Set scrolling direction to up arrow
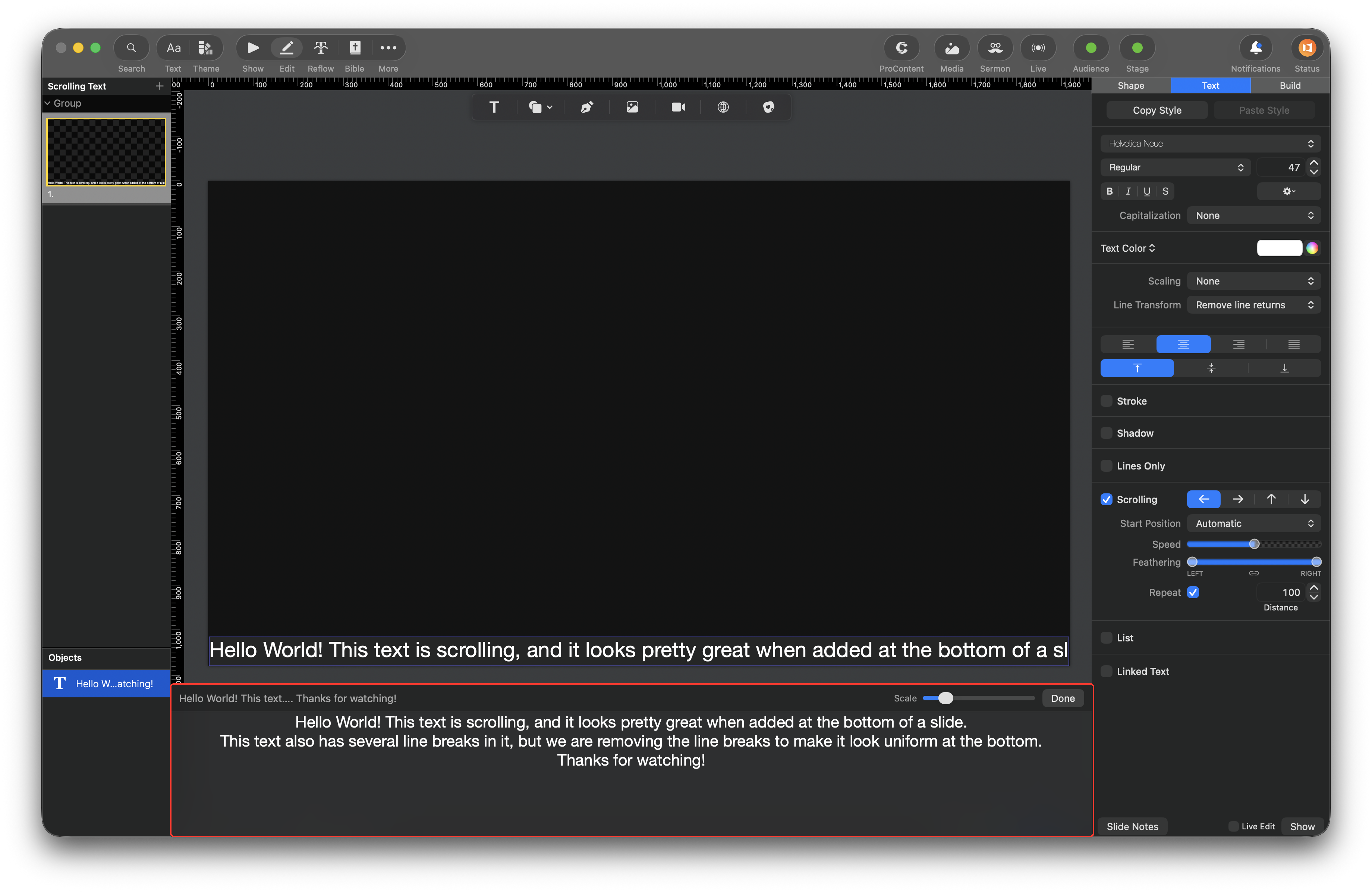Viewport: 1372px width, 892px height. pyautogui.click(x=1271, y=499)
